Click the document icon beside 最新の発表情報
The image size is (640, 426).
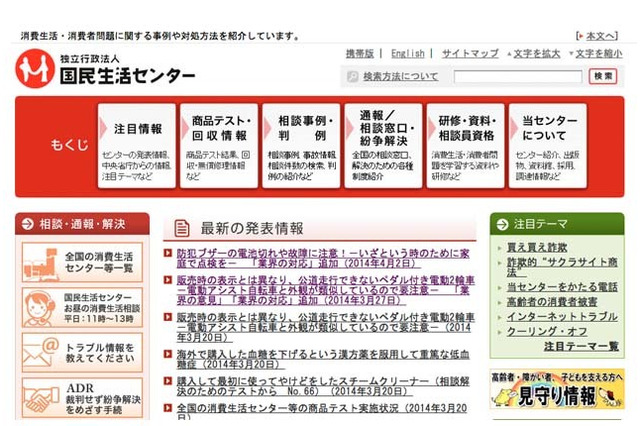[x=182, y=228]
